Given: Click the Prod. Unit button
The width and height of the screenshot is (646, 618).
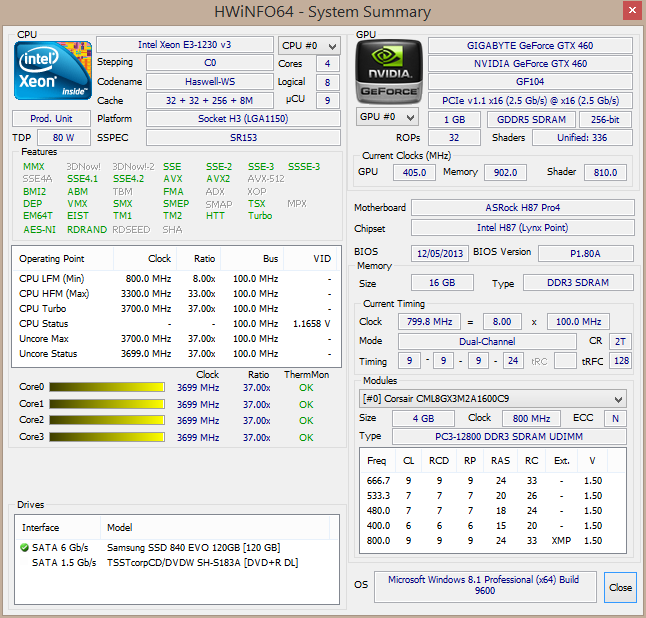Looking at the screenshot, I should click(x=51, y=119).
